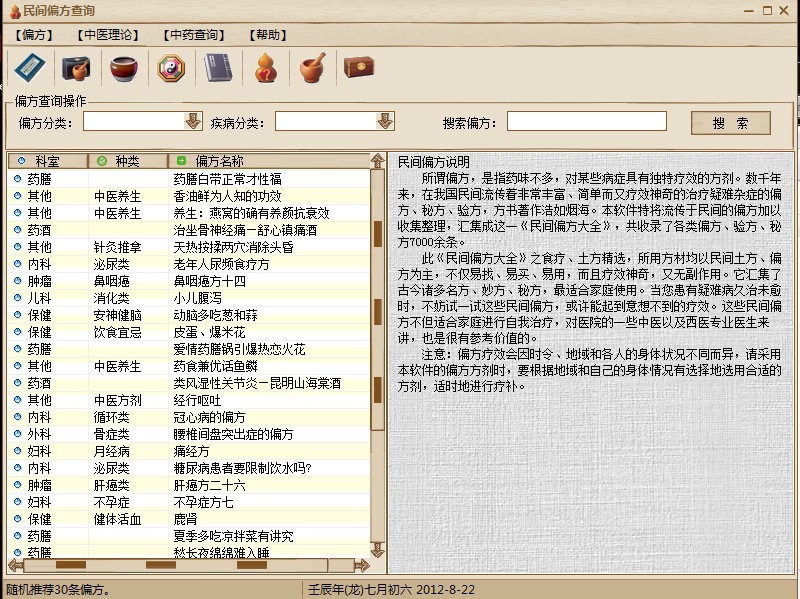Viewport: 800px width, 599px height.
Task: Click the red clay pot toolbar icon
Action: [x=122, y=68]
